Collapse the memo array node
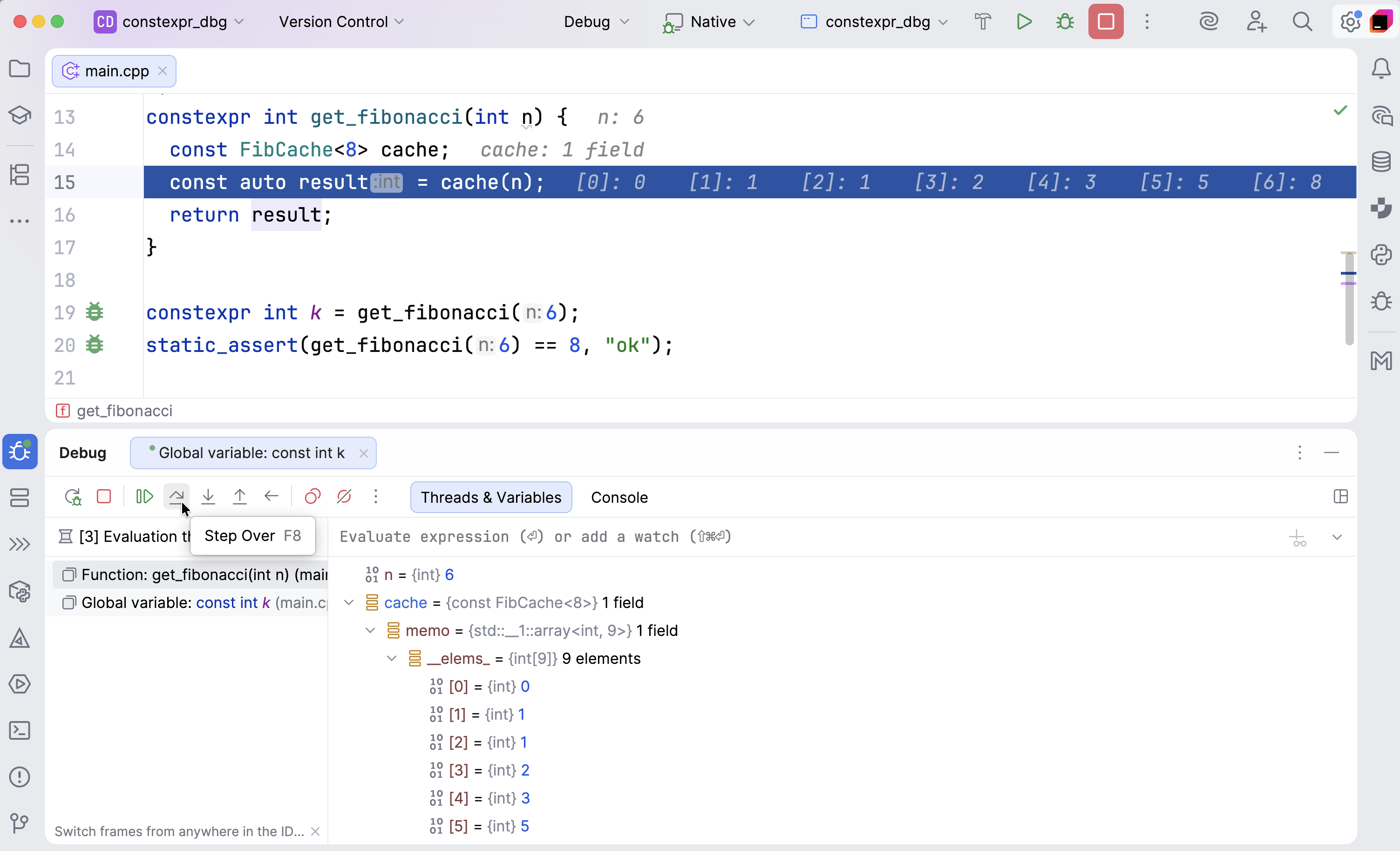The image size is (1400, 851). click(x=370, y=631)
